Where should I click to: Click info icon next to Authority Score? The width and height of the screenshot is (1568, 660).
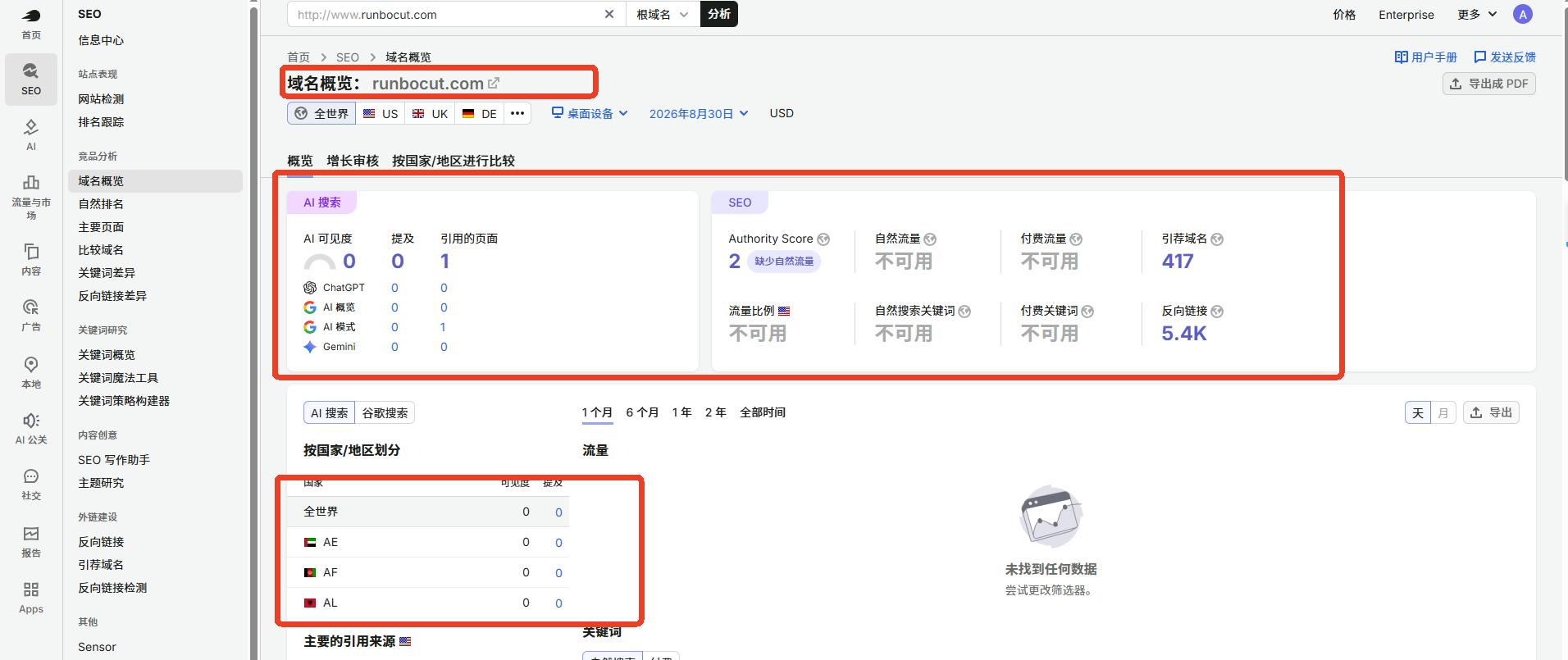pos(823,239)
